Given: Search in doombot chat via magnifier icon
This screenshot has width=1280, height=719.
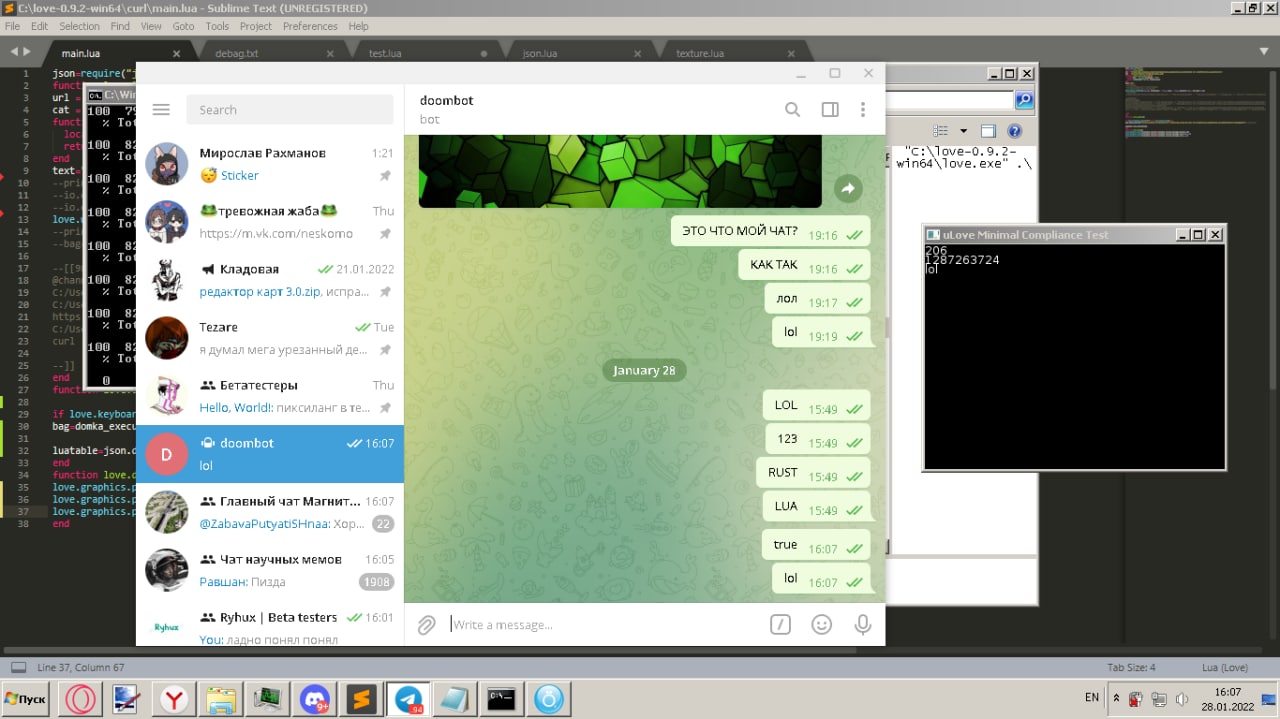Looking at the screenshot, I should click(x=792, y=110).
